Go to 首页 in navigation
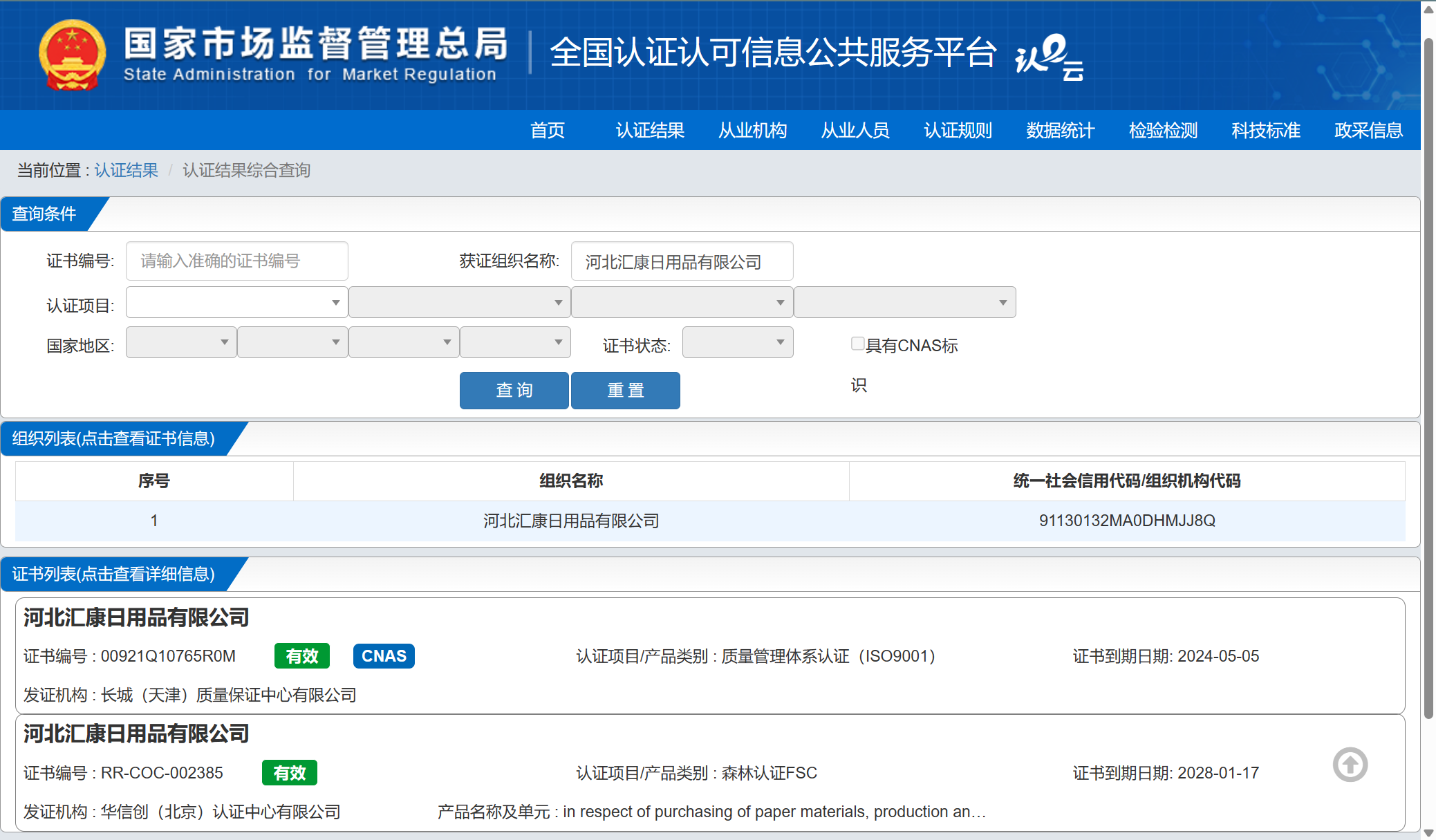Image resolution: width=1436 pixels, height=840 pixels. (x=548, y=130)
